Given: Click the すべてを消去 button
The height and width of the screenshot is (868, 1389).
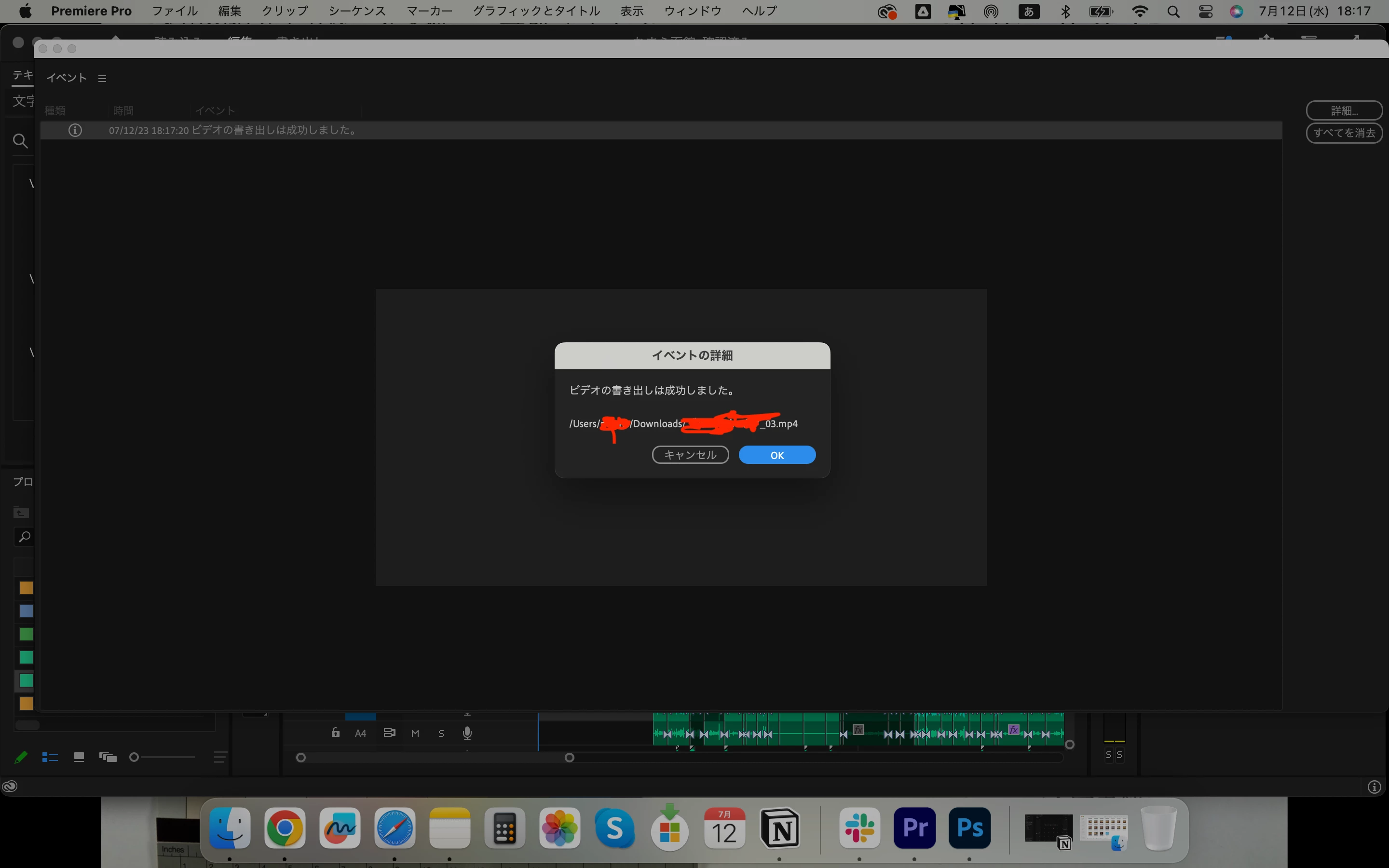Looking at the screenshot, I should click(x=1344, y=133).
